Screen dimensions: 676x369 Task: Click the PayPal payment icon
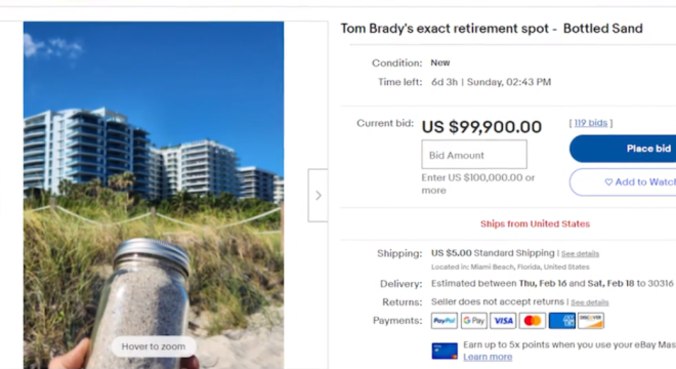(444, 321)
